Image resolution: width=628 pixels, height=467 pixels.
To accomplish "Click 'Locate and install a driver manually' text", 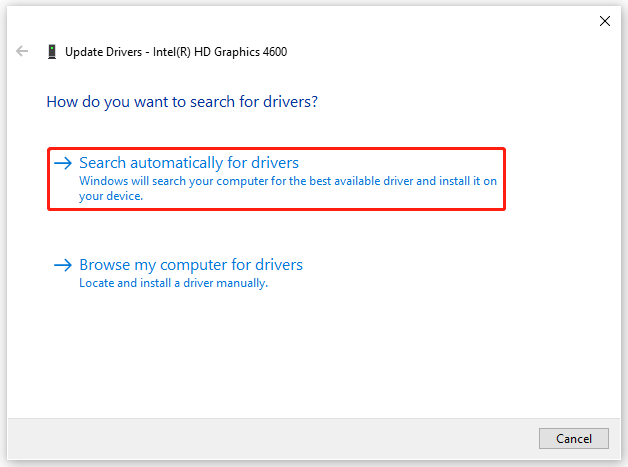I will pos(173,283).
